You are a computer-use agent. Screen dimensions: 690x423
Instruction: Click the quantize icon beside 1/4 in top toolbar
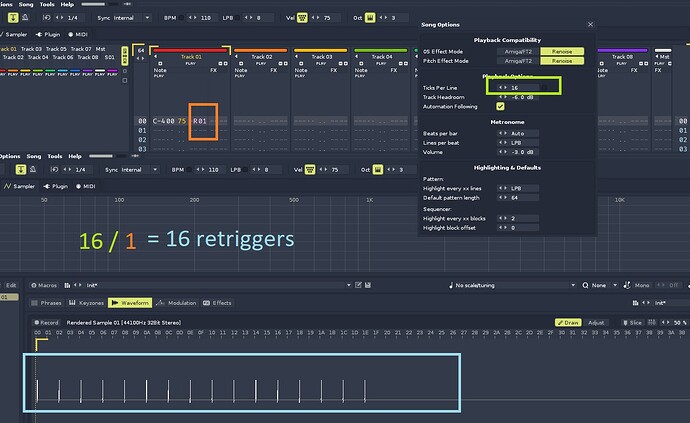[x=47, y=18]
